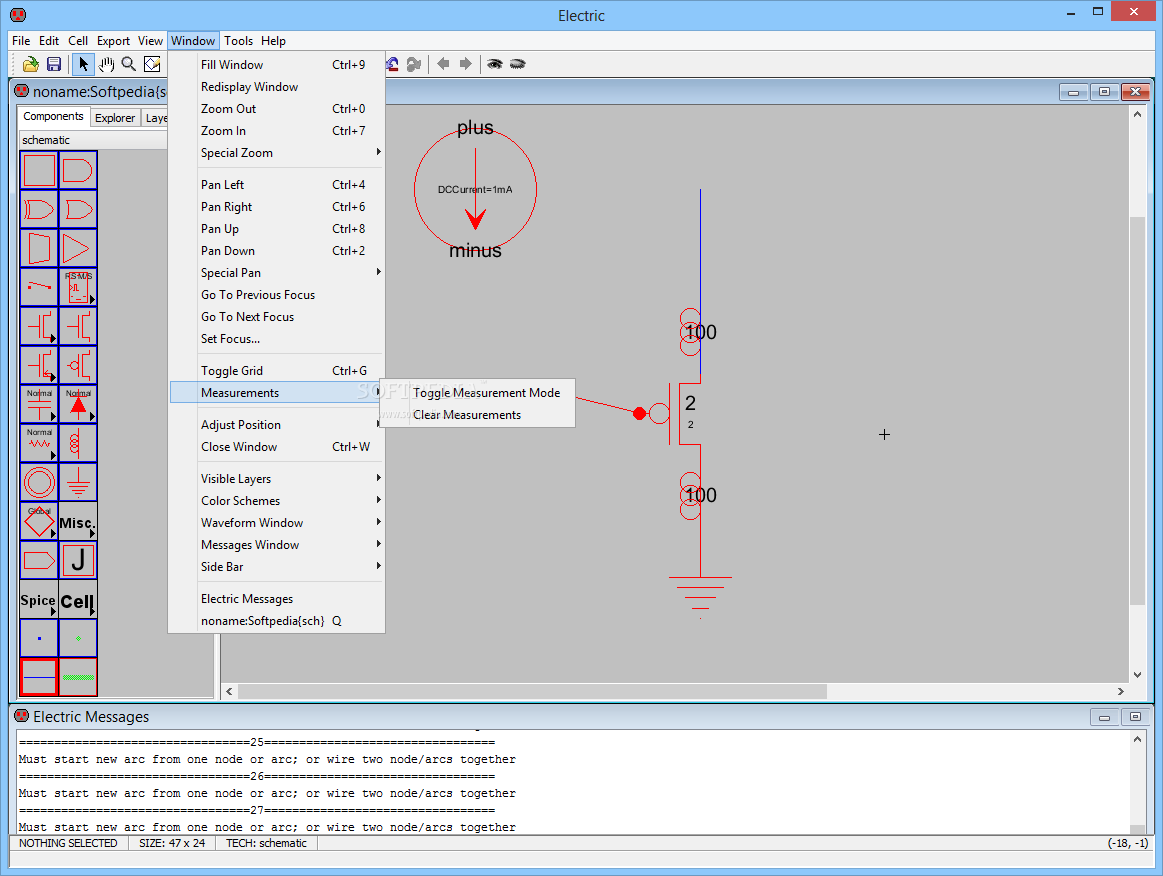Viewport: 1163px width, 876px height.
Task: Click the outline edit tool icon
Action: (x=152, y=65)
